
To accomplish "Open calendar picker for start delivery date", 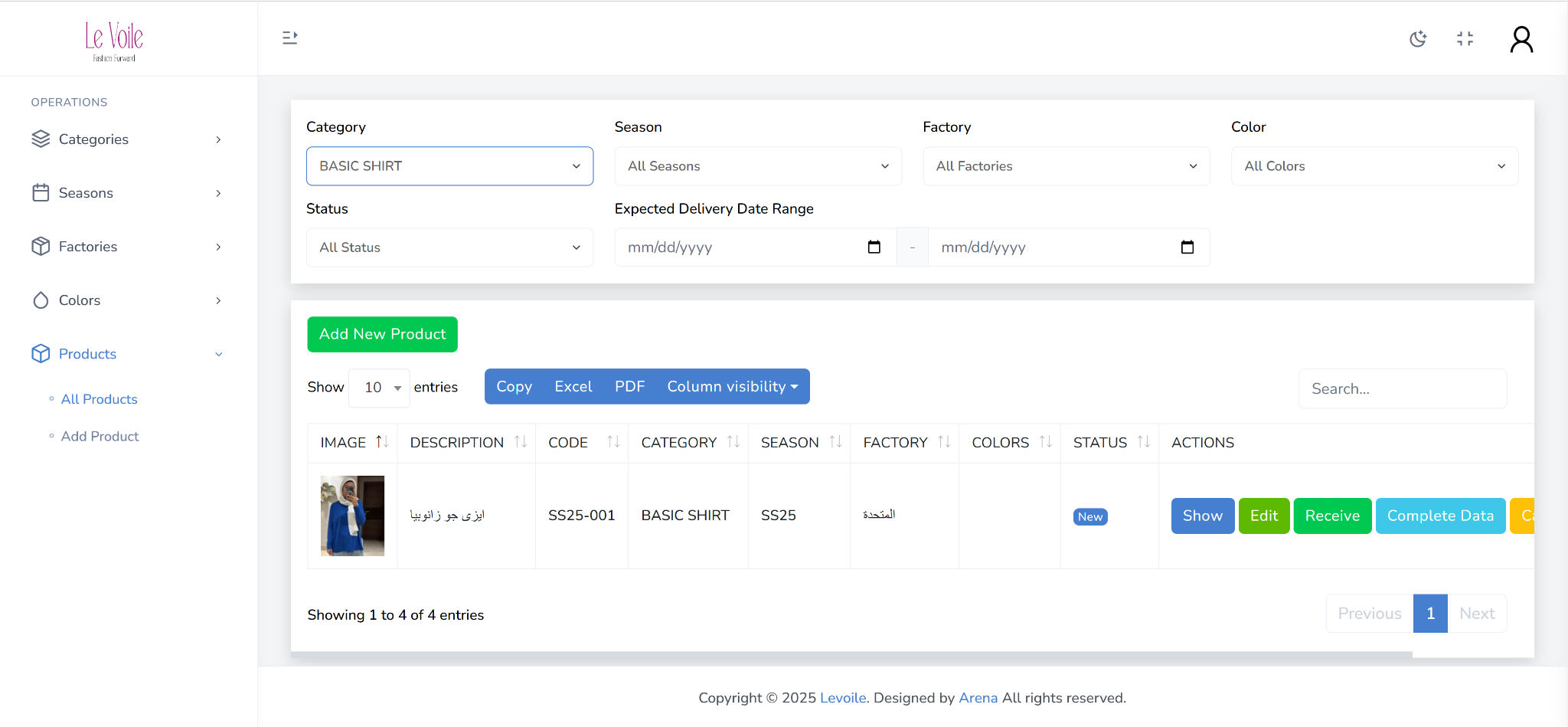I will [874, 247].
